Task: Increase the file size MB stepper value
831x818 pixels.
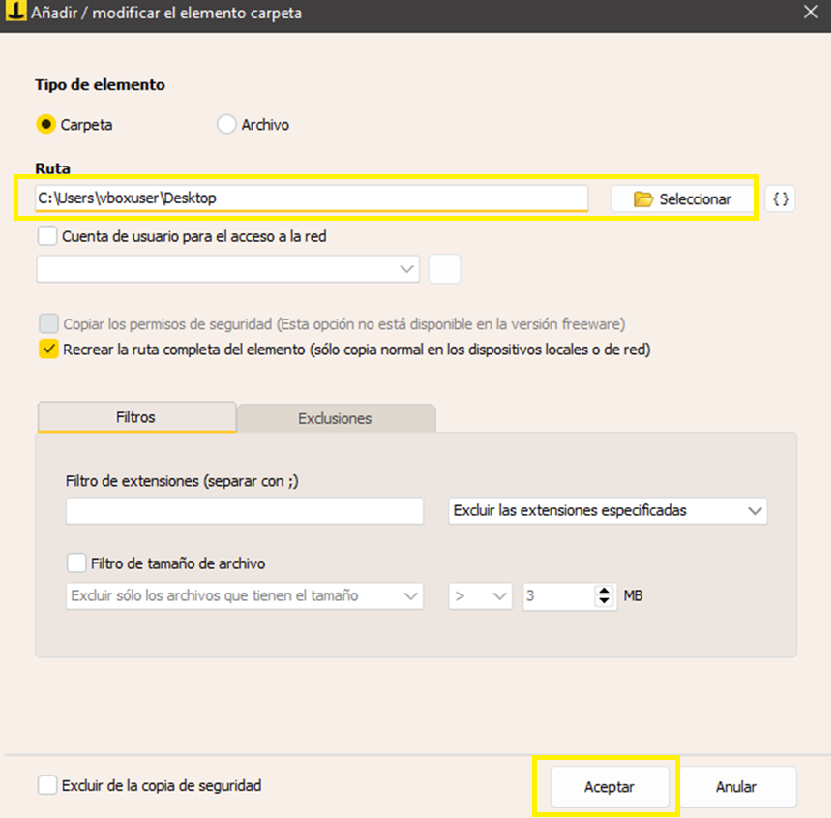Action: pos(603,591)
